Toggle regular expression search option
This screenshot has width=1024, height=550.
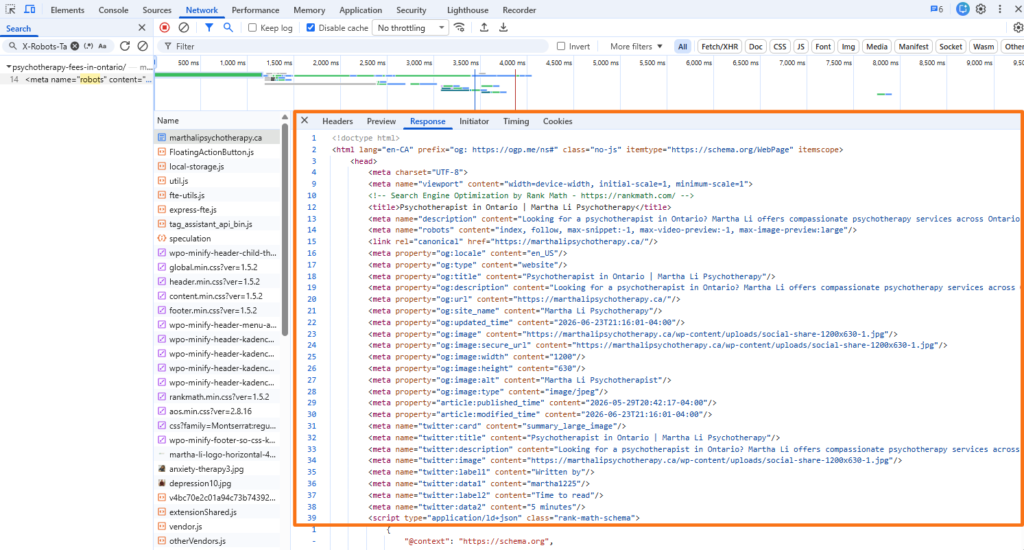pos(89,46)
